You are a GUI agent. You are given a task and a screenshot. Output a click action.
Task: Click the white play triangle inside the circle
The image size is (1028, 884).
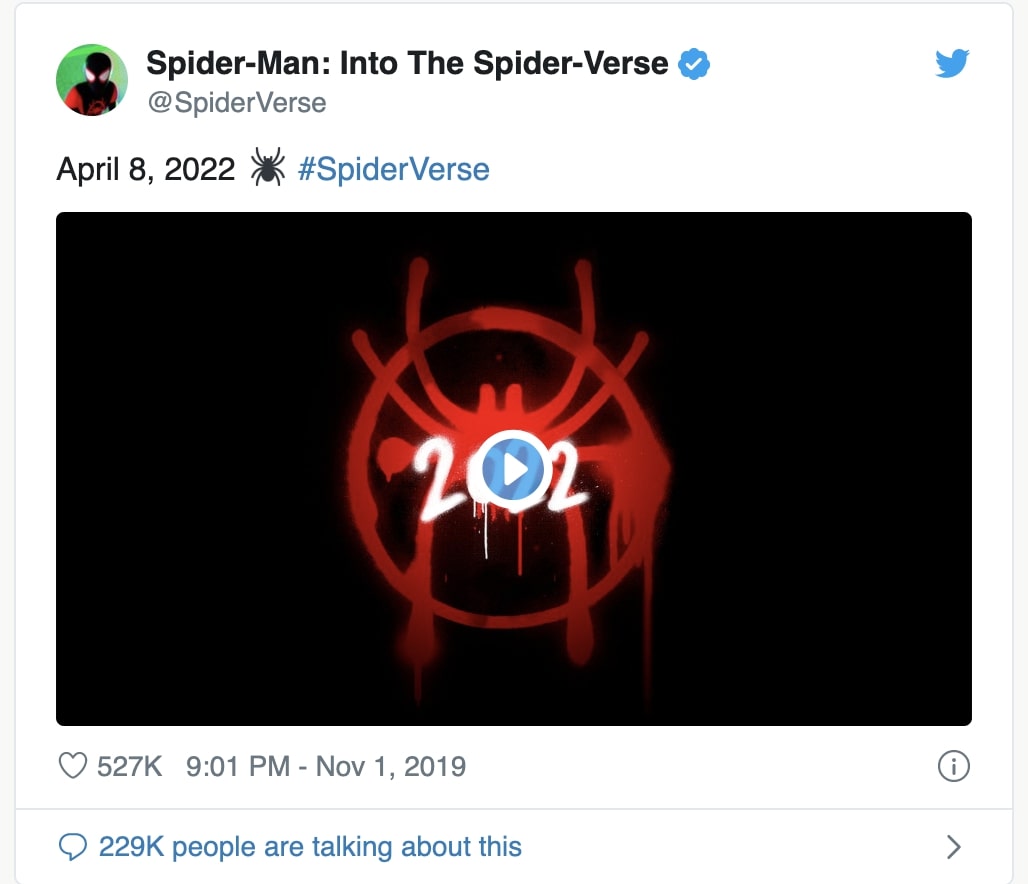pos(515,467)
